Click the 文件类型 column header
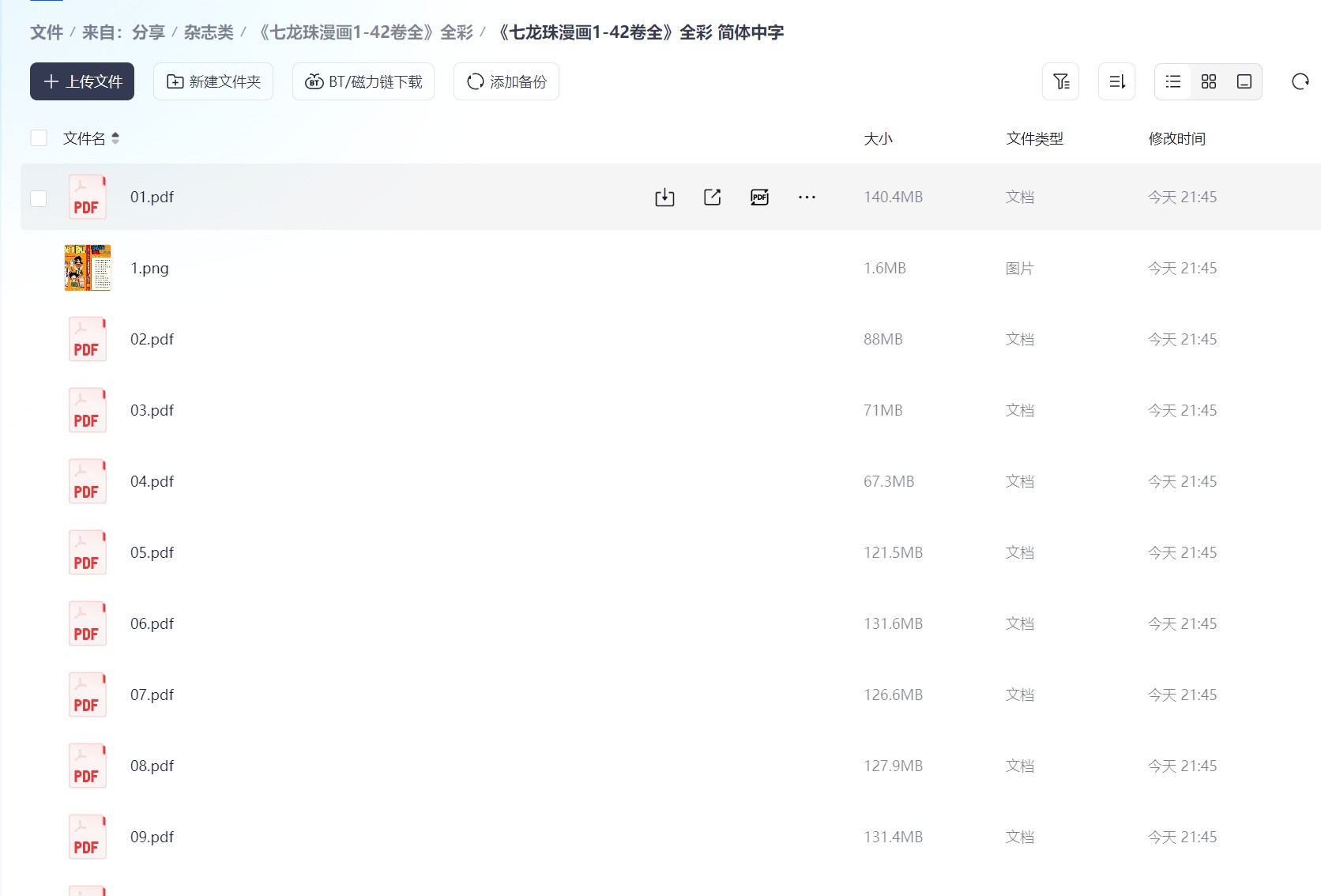The height and width of the screenshot is (896, 1321). 1034,139
